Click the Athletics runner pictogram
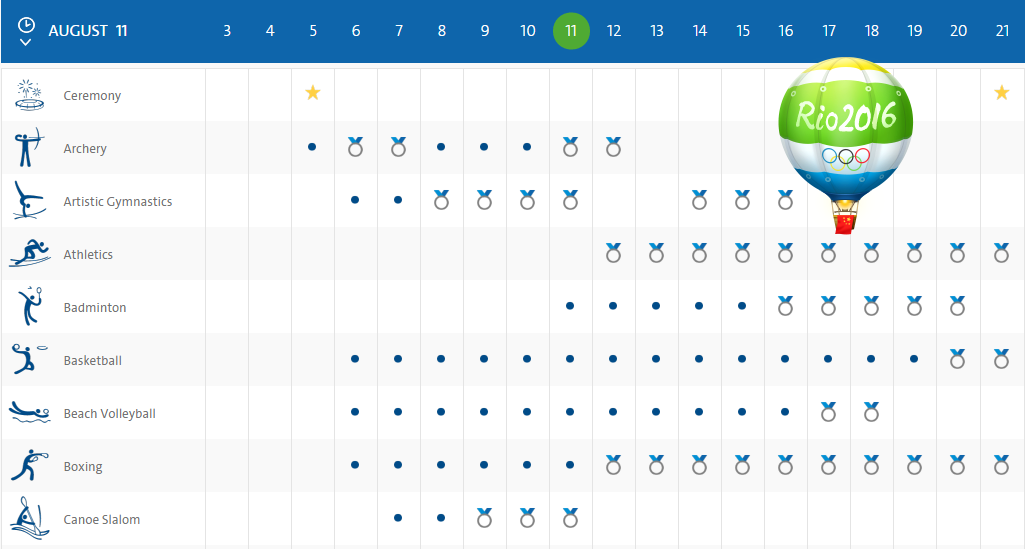This screenshot has height=549, width=1025. click(x=30, y=254)
